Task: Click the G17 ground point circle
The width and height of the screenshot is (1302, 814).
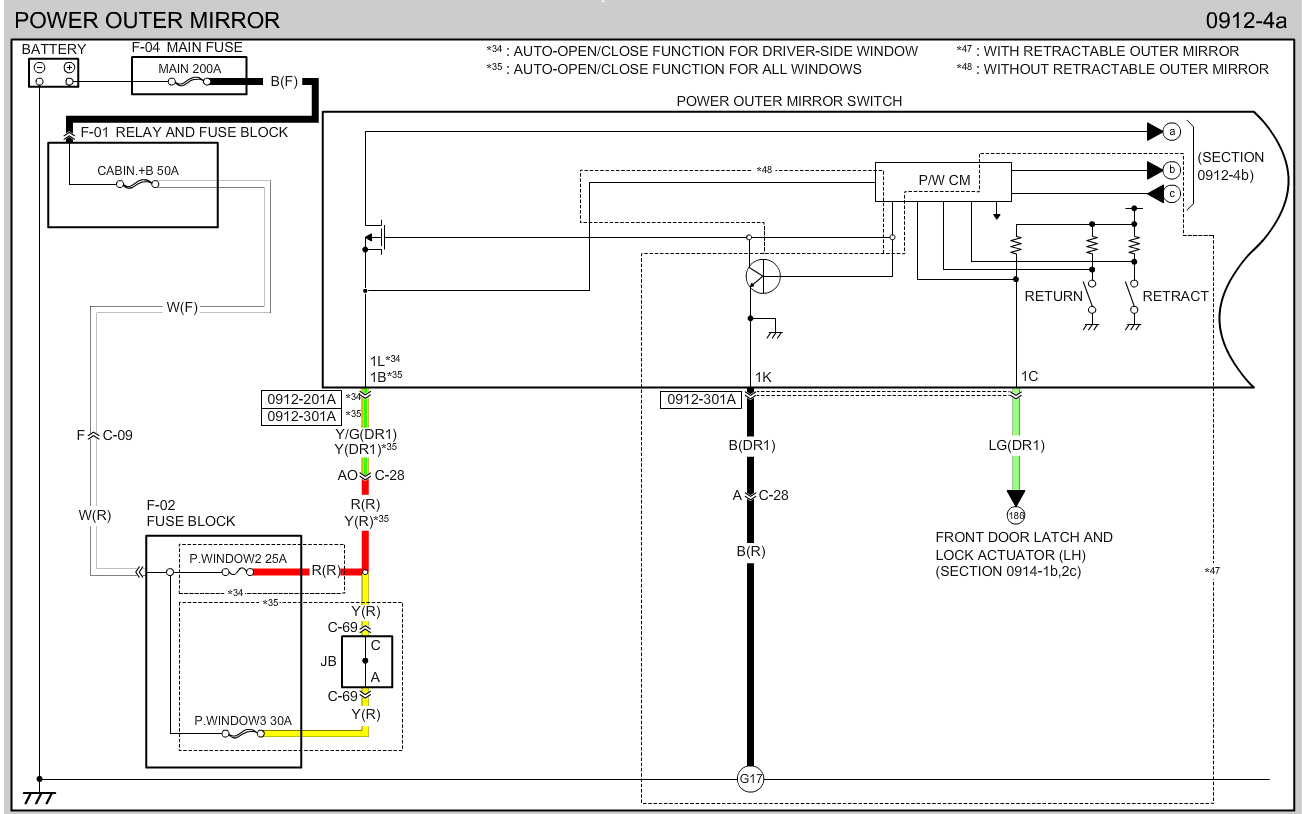Action: pos(750,779)
